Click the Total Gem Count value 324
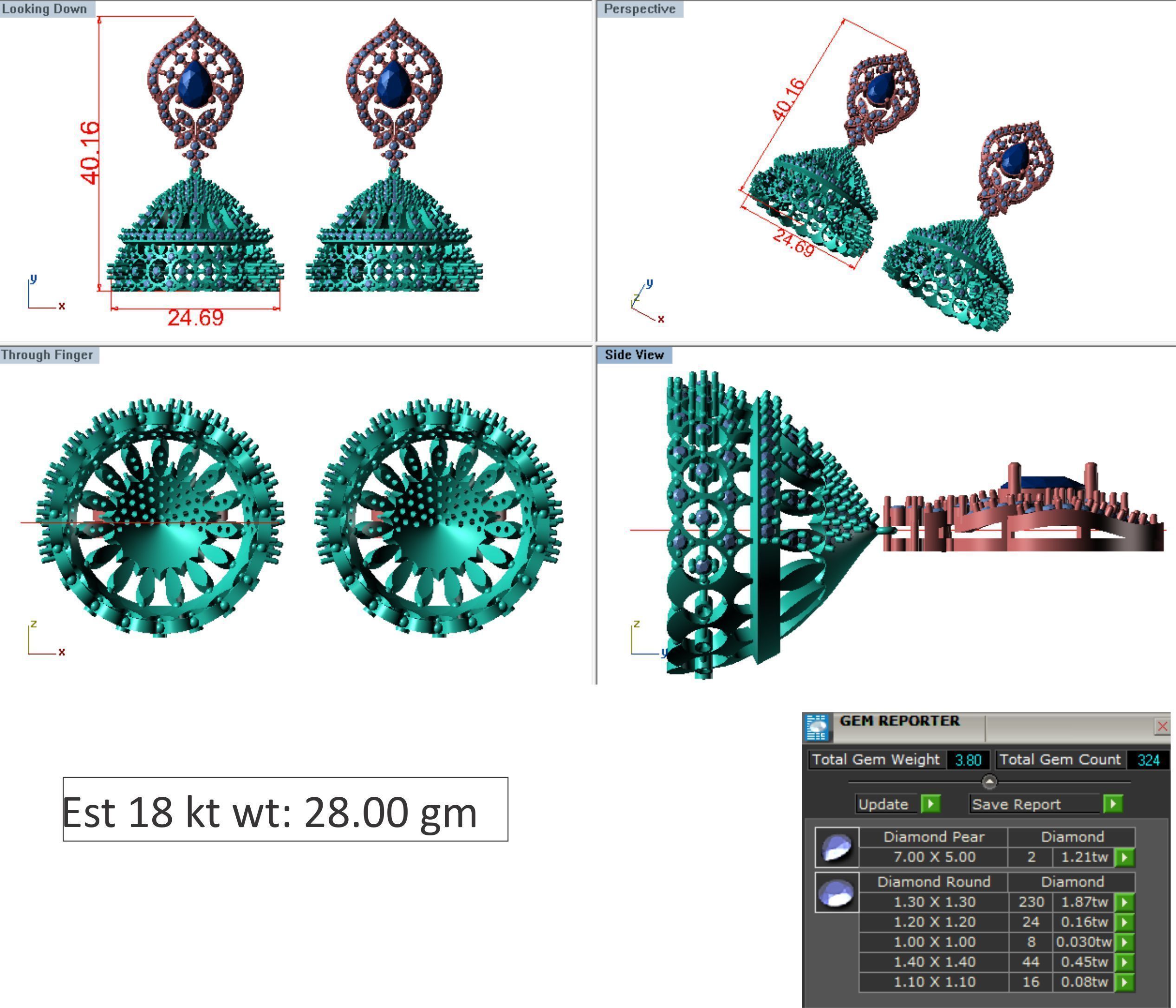 1148,760
